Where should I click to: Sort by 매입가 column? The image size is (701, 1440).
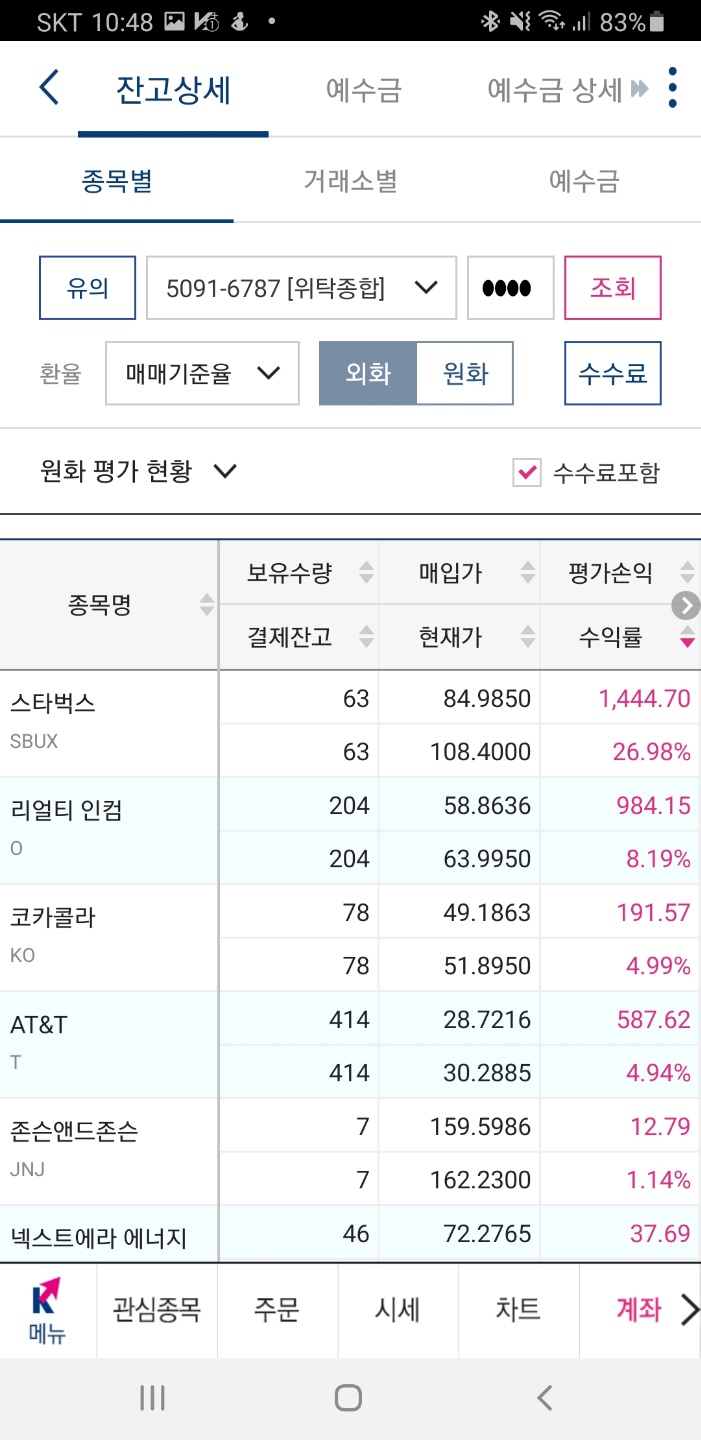pyautogui.click(x=527, y=572)
